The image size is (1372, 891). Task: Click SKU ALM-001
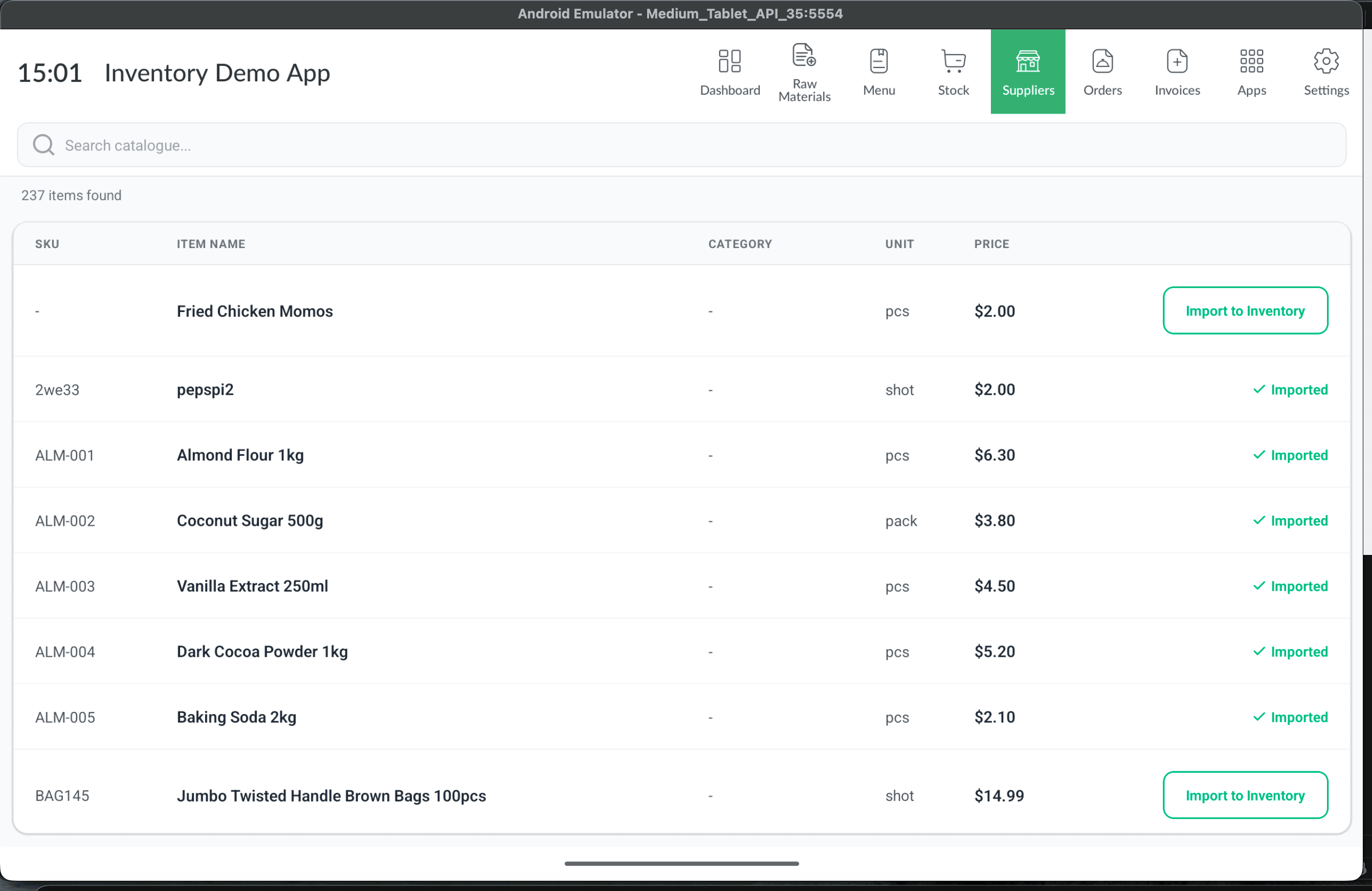click(x=64, y=455)
